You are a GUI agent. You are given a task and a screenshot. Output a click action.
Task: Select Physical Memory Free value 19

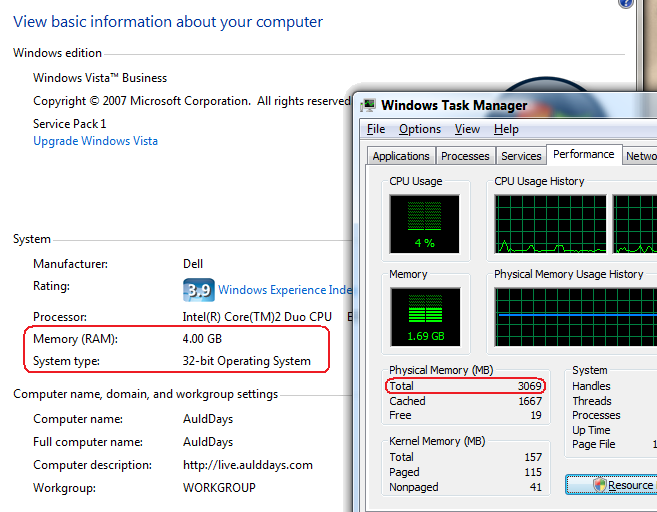point(536,415)
